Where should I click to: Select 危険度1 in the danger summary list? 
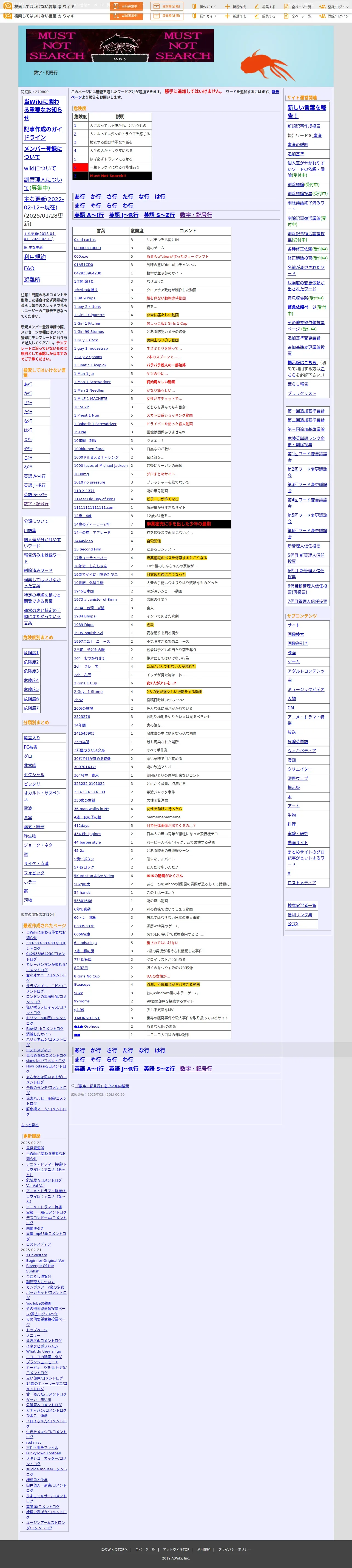coord(31,653)
